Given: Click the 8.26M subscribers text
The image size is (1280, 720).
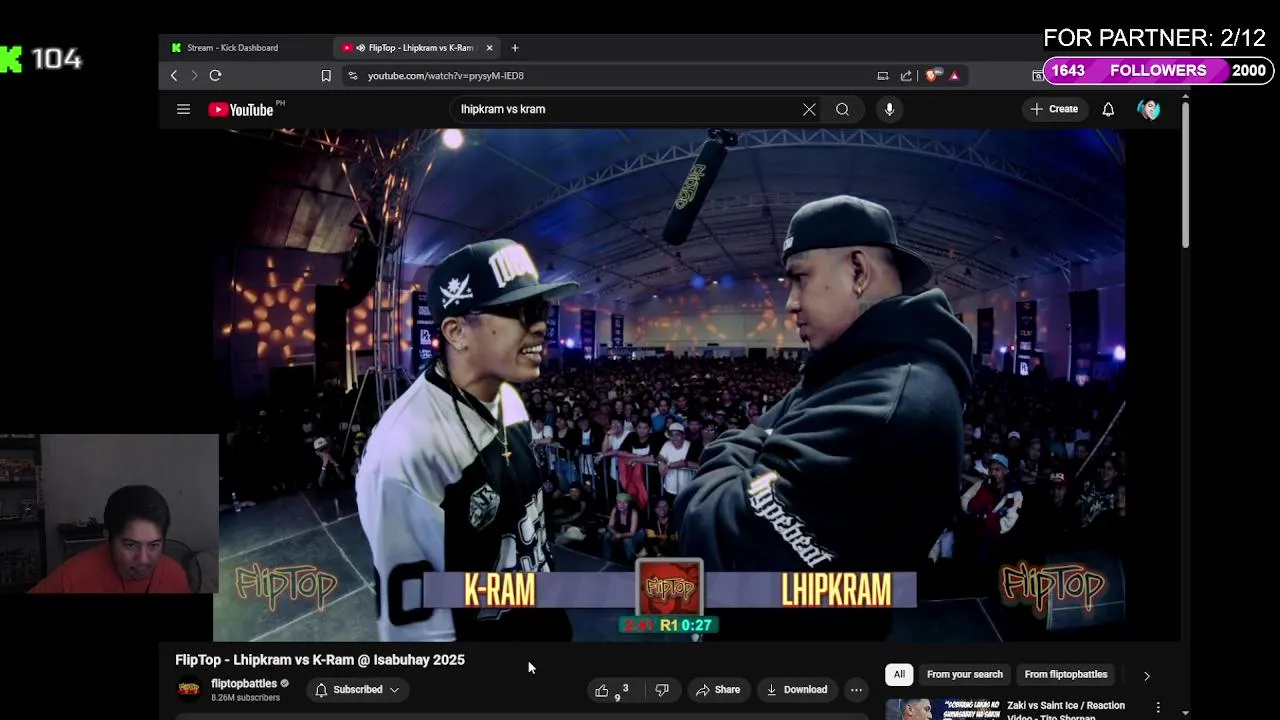Looking at the screenshot, I should 245,698.
